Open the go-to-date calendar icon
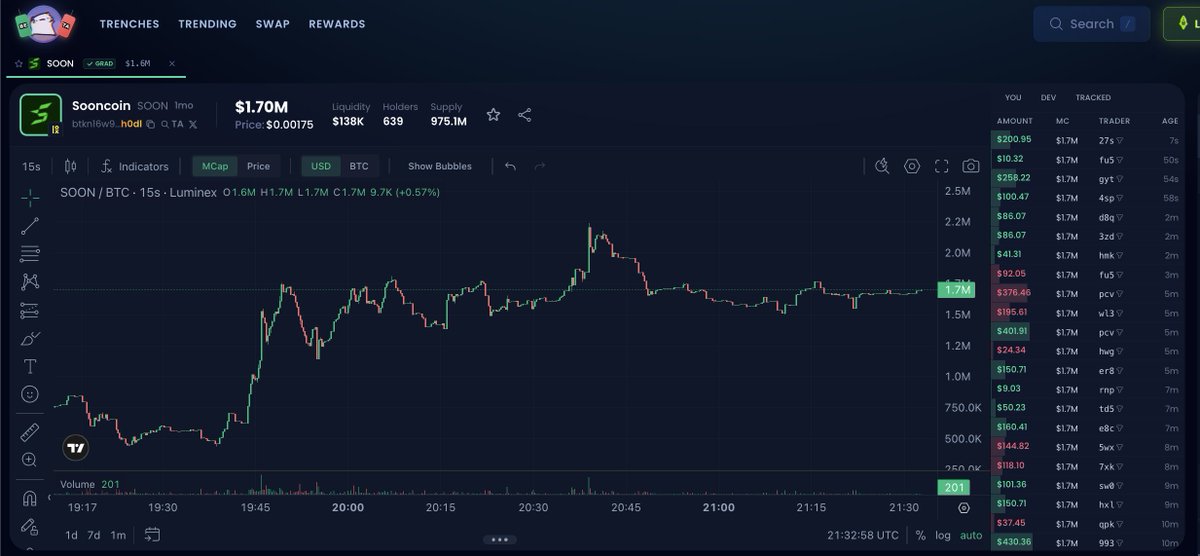1200x556 pixels. tap(152, 535)
